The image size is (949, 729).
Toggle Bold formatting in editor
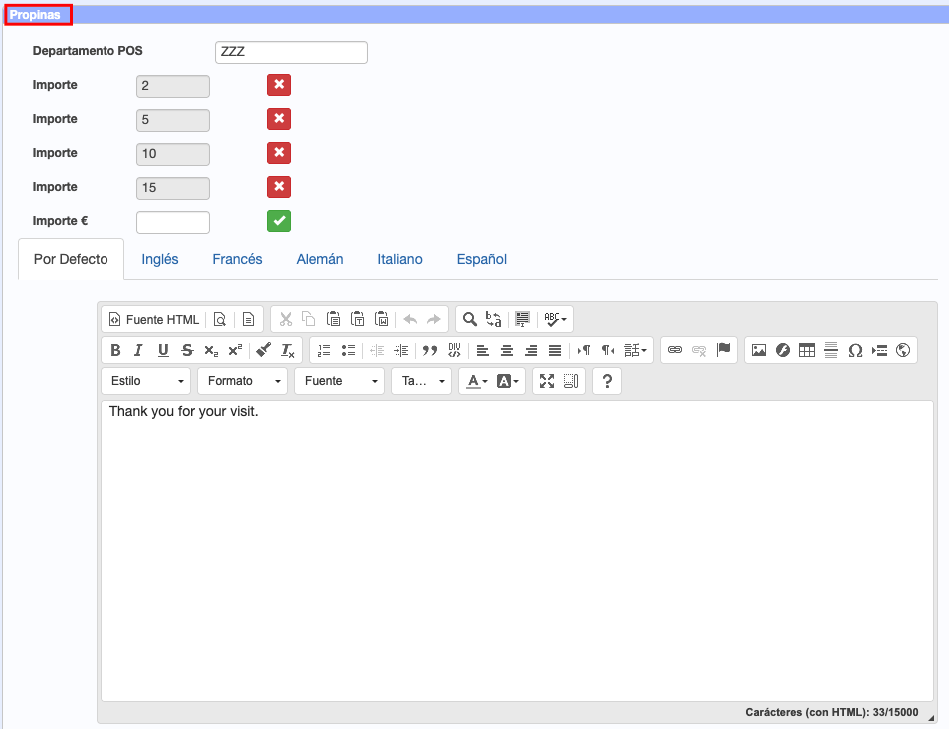pyautogui.click(x=115, y=350)
